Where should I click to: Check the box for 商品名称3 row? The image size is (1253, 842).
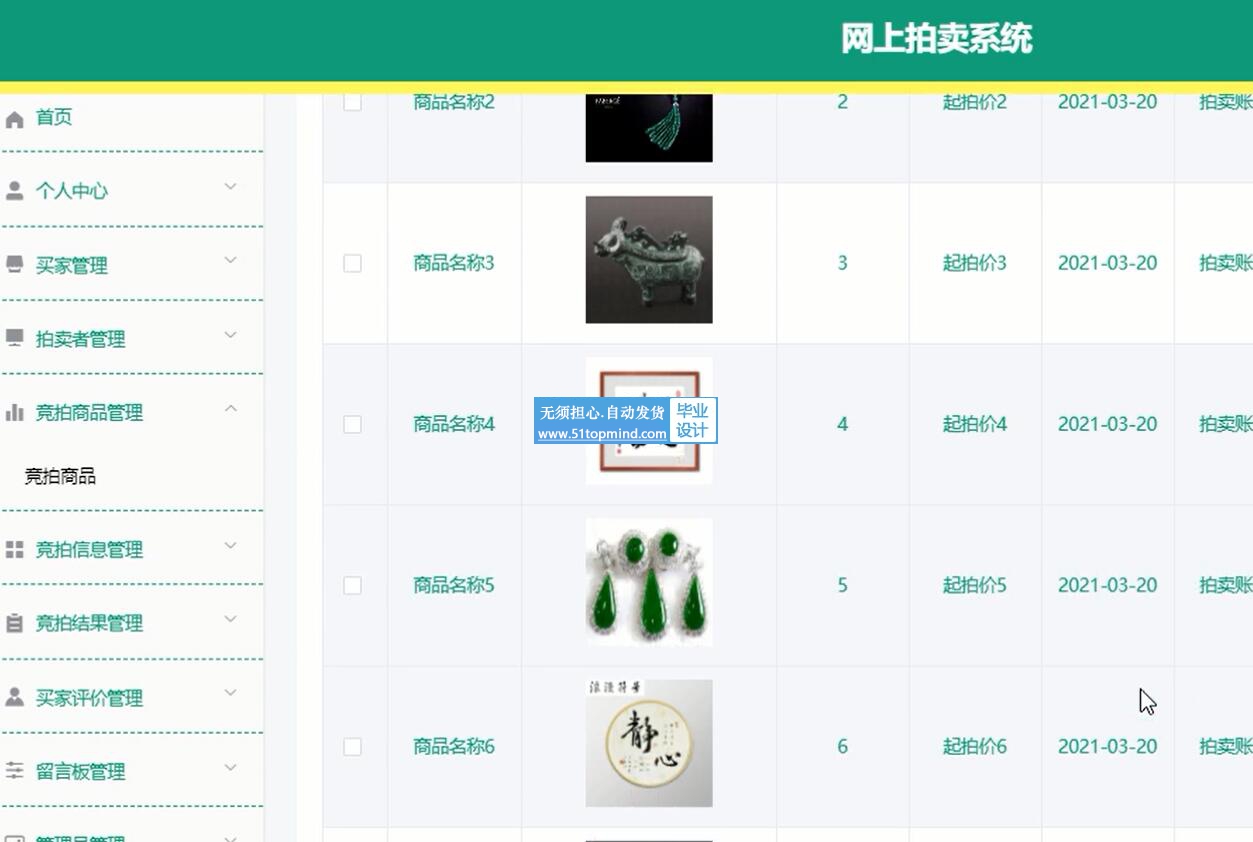352,263
